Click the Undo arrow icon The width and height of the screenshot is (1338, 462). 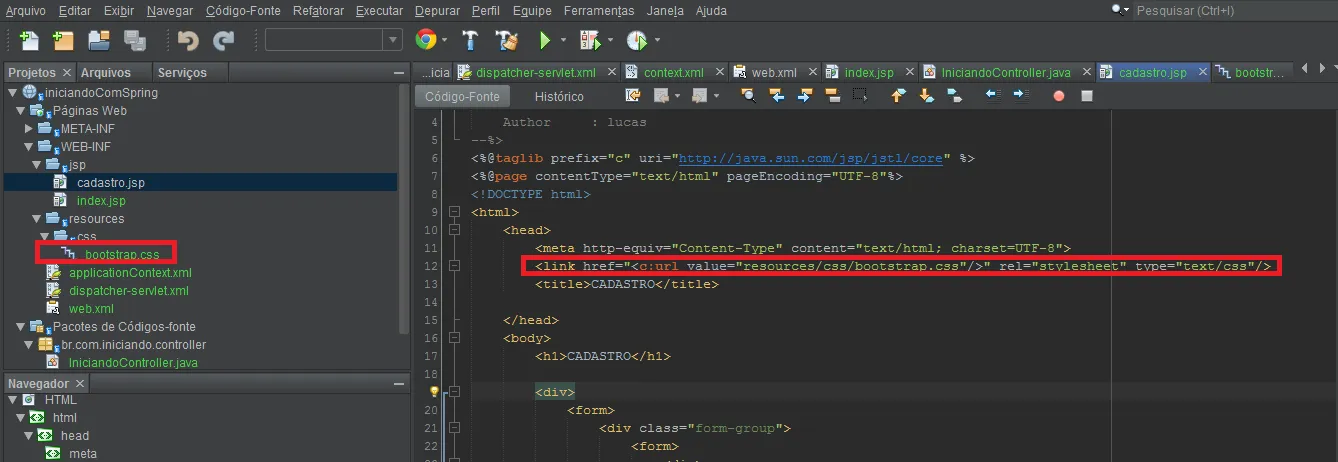(188, 40)
